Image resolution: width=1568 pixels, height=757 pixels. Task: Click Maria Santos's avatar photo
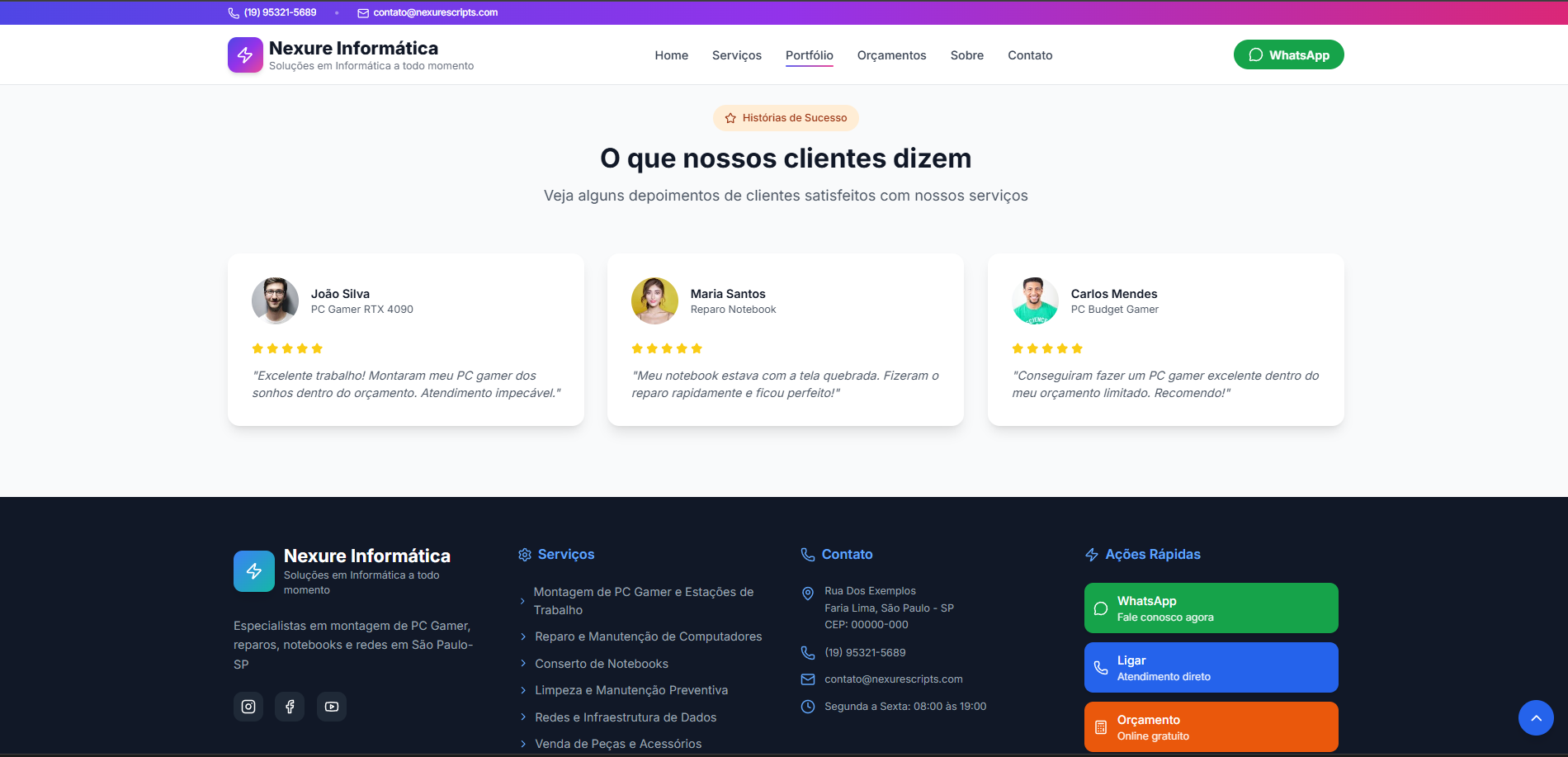point(654,300)
